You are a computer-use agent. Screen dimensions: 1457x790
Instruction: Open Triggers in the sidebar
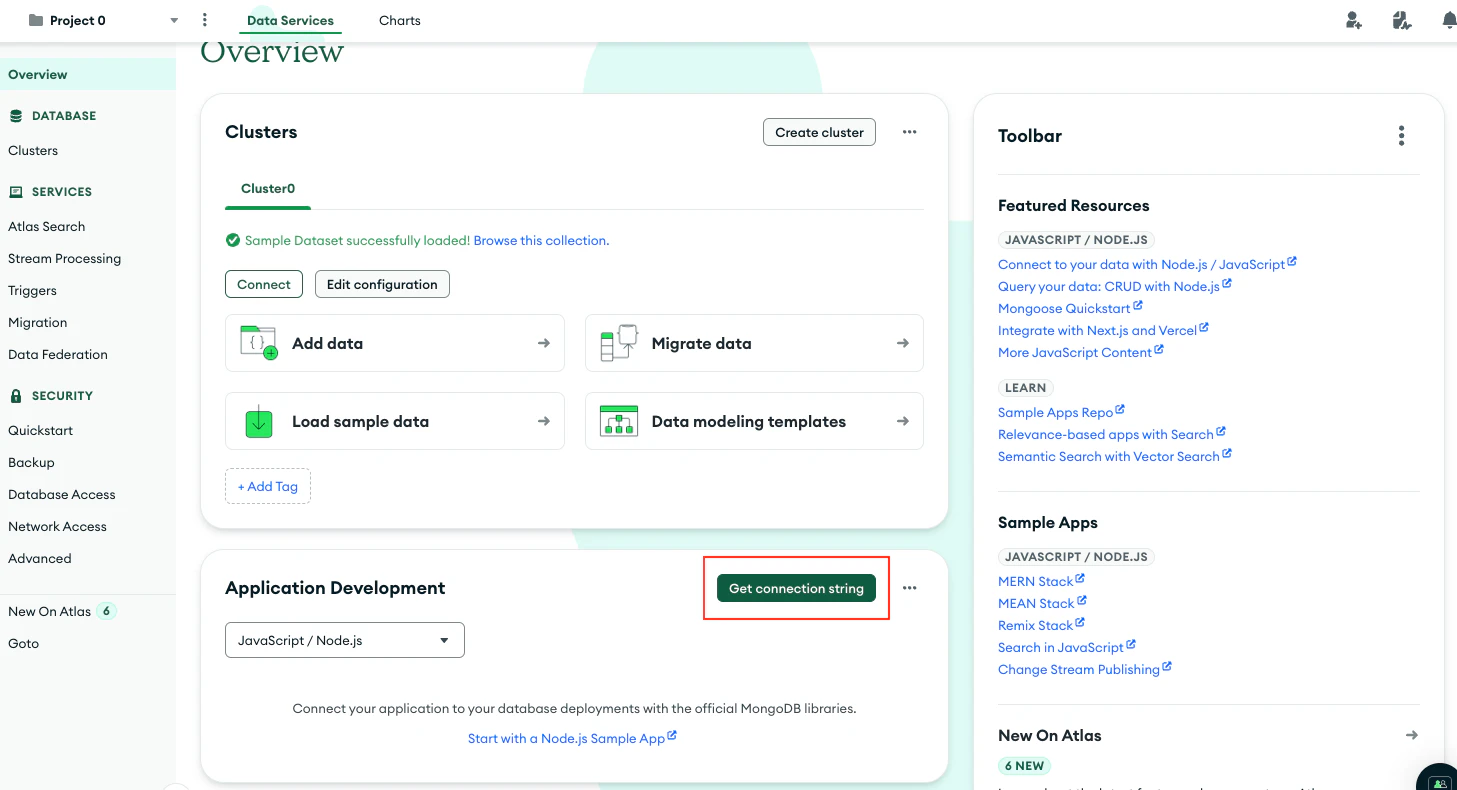click(x=33, y=290)
